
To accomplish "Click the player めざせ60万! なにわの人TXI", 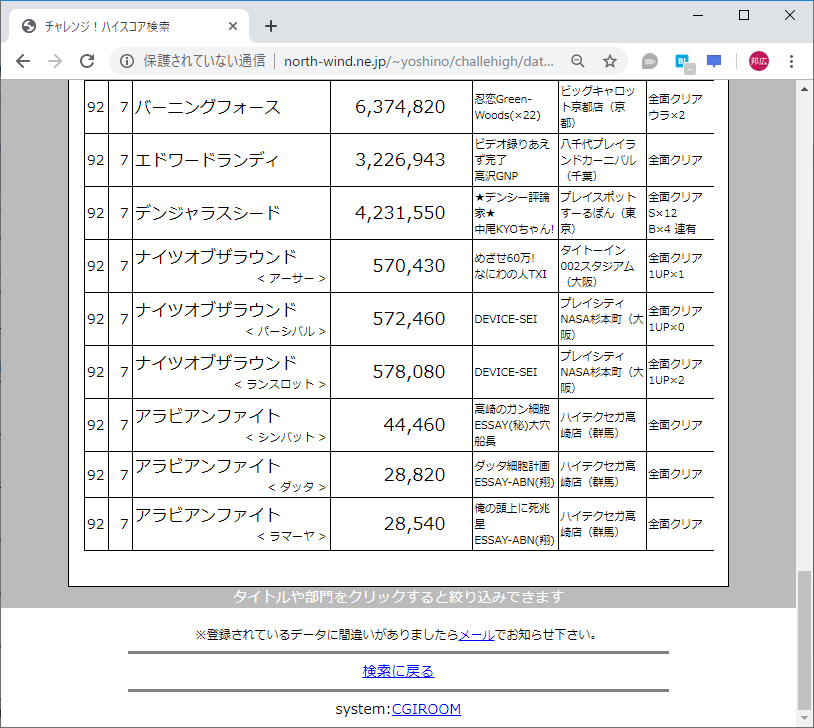I will point(510,266).
